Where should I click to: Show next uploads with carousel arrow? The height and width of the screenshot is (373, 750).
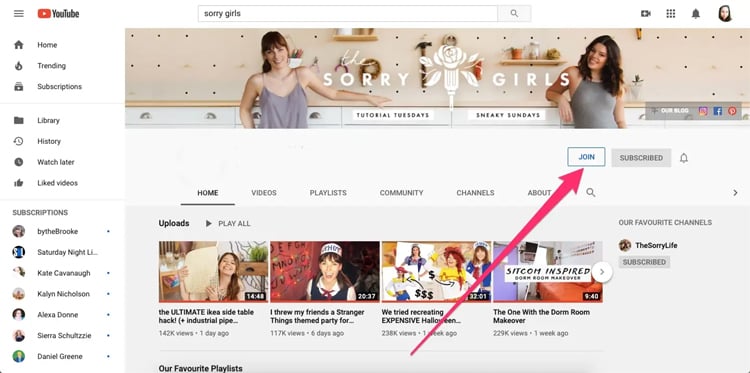pos(602,272)
